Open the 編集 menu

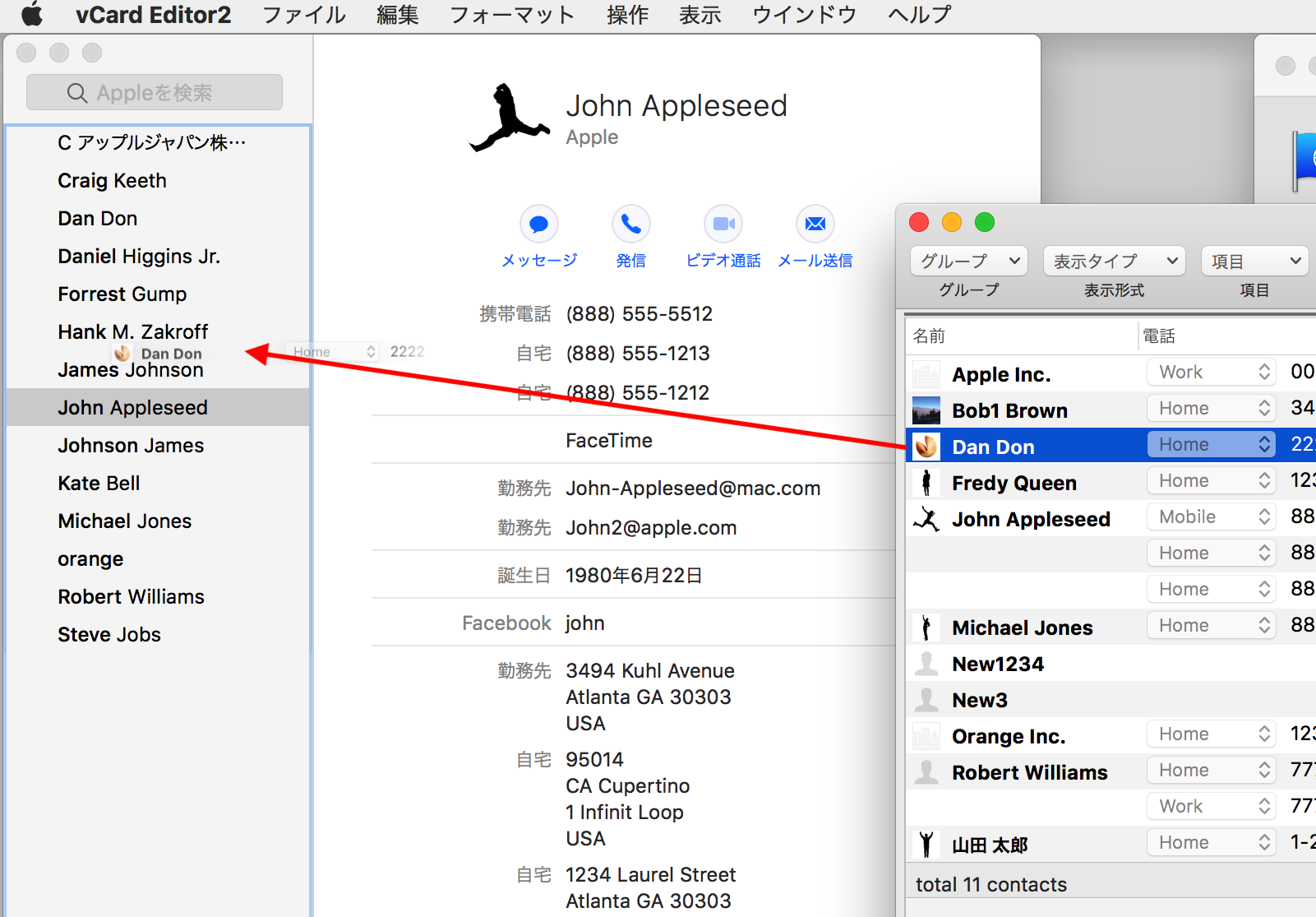tap(398, 15)
